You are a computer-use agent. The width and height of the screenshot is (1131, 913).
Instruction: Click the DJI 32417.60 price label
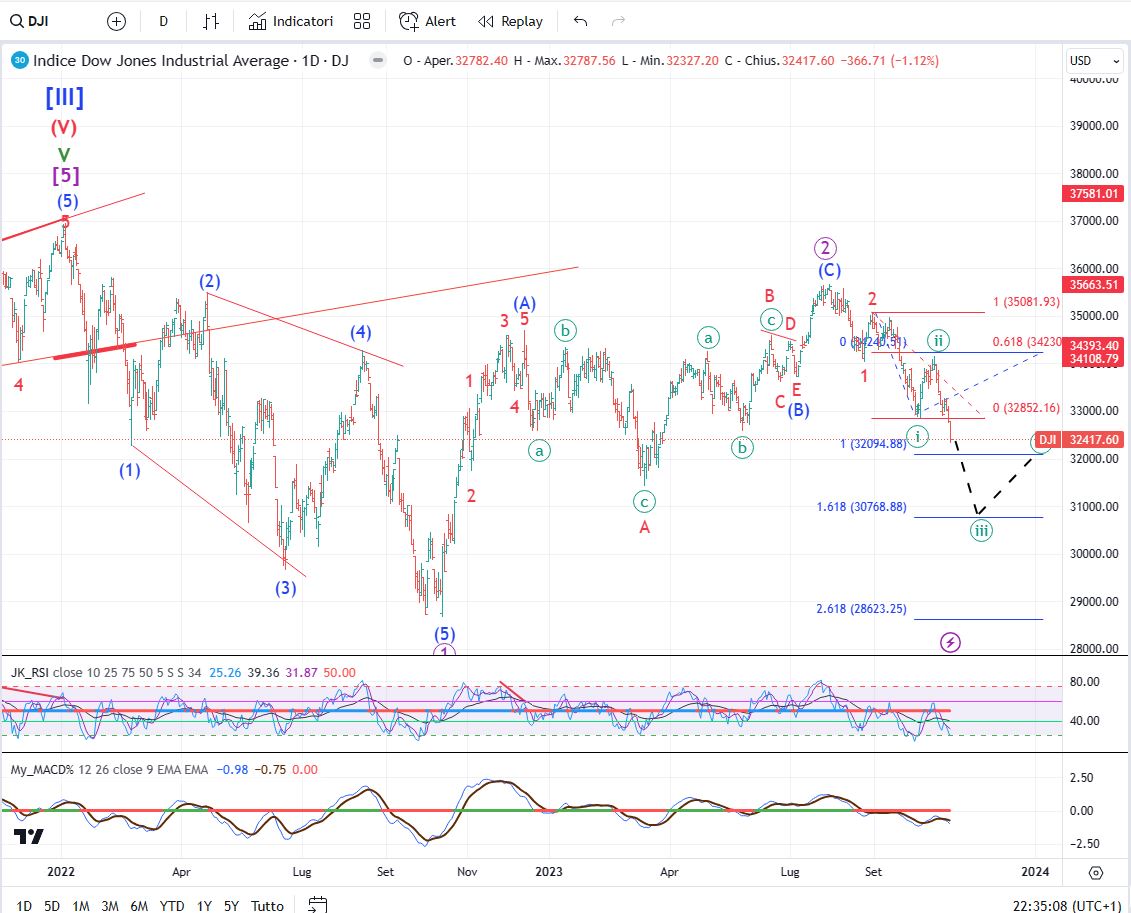click(x=1078, y=439)
